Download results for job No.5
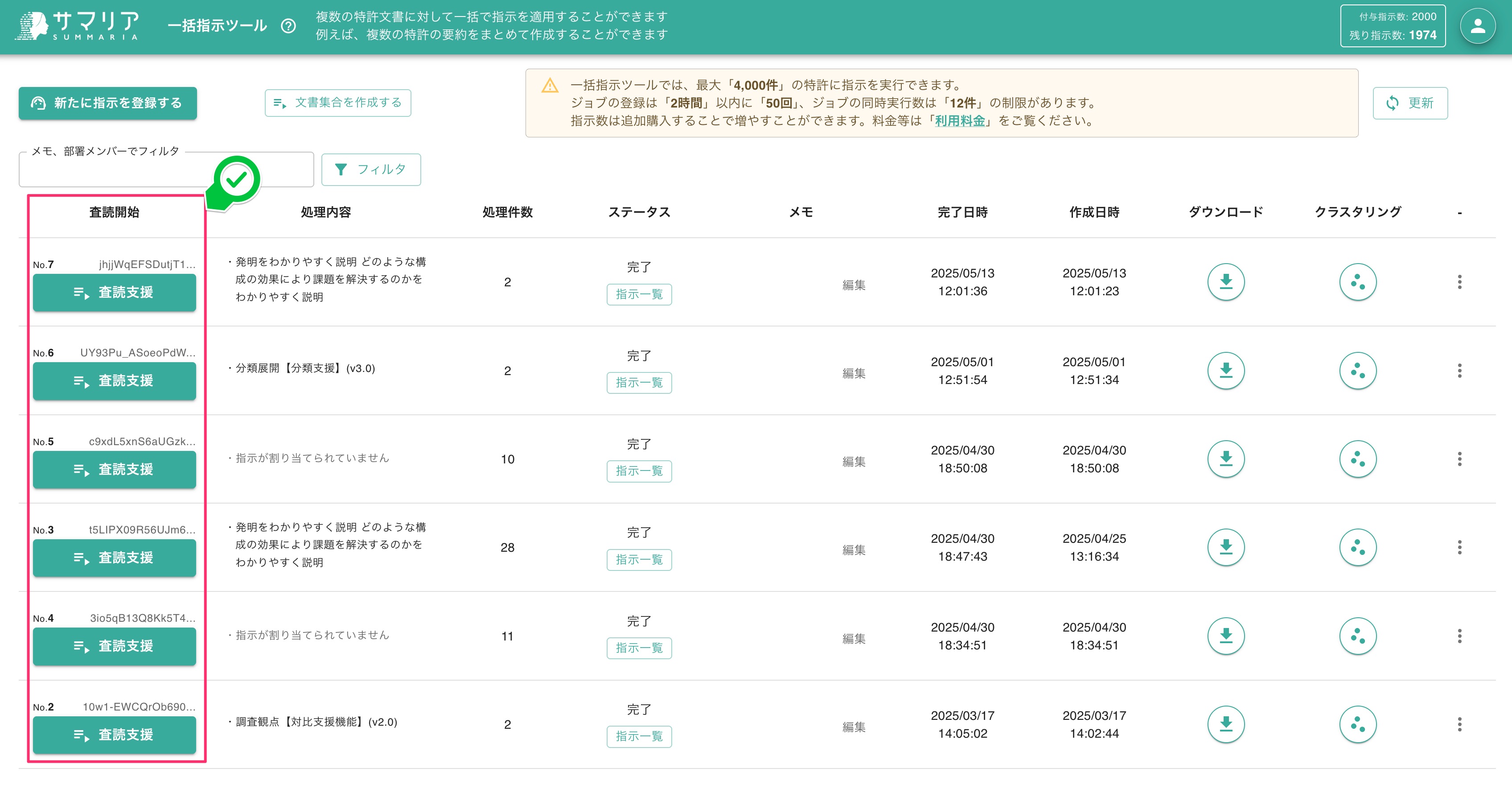The height and width of the screenshot is (785, 1512). click(1225, 459)
